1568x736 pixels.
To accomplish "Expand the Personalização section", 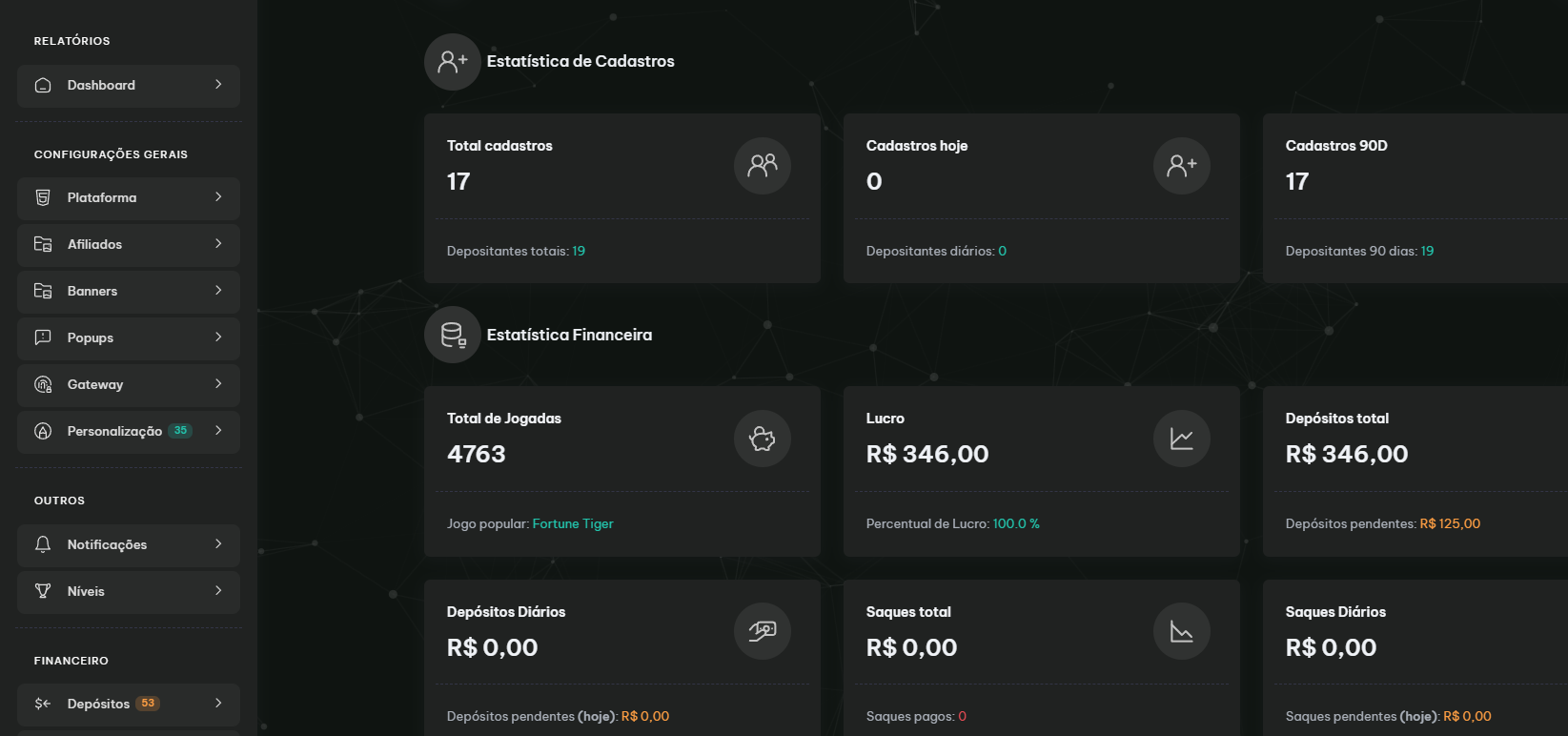I will pyautogui.click(x=128, y=431).
